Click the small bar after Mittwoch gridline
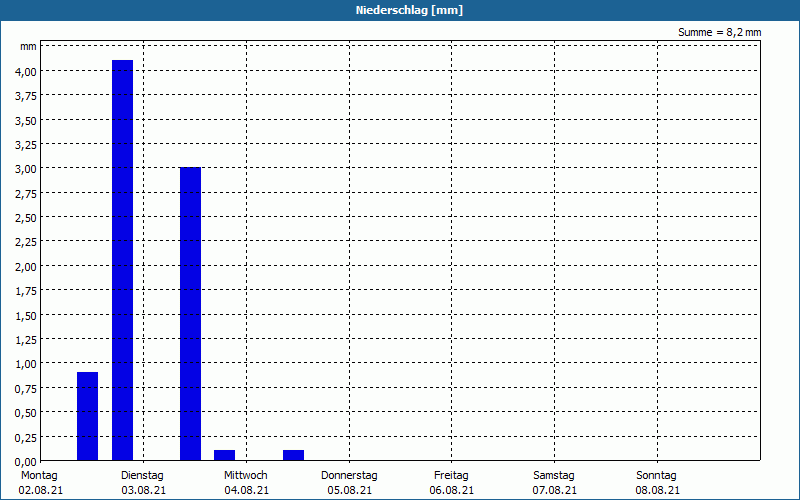This screenshot has width=800, height=500. click(293, 455)
